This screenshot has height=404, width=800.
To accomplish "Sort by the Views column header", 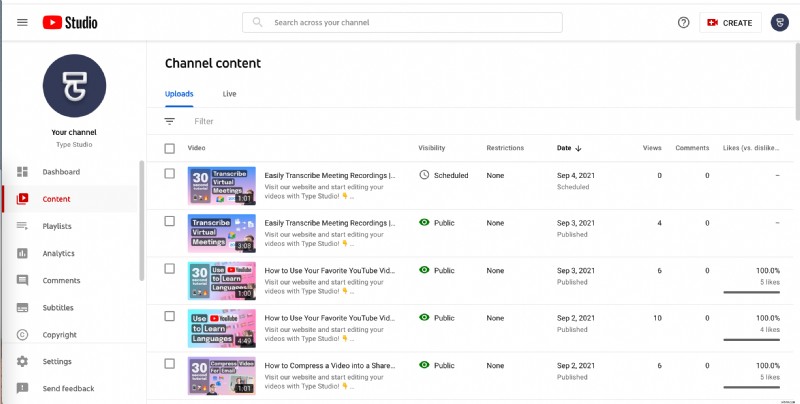I will coord(652,148).
